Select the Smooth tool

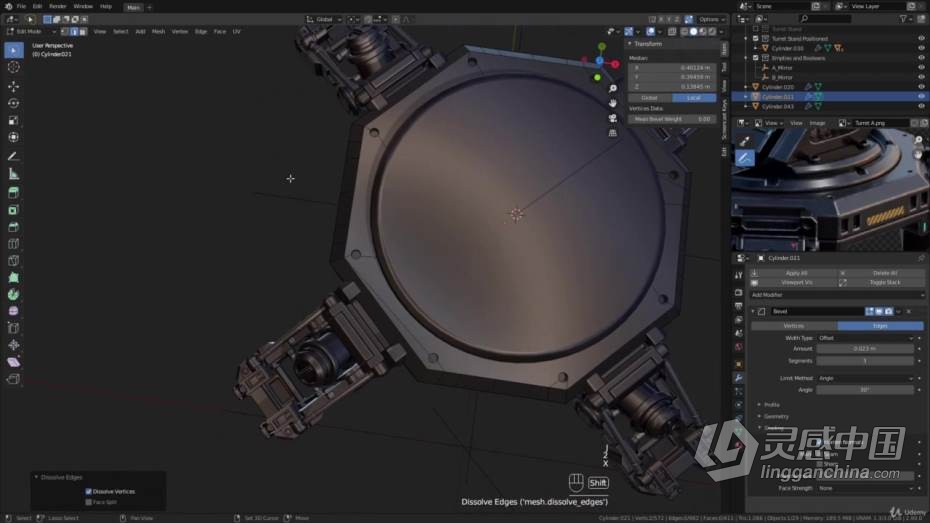pos(14,311)
